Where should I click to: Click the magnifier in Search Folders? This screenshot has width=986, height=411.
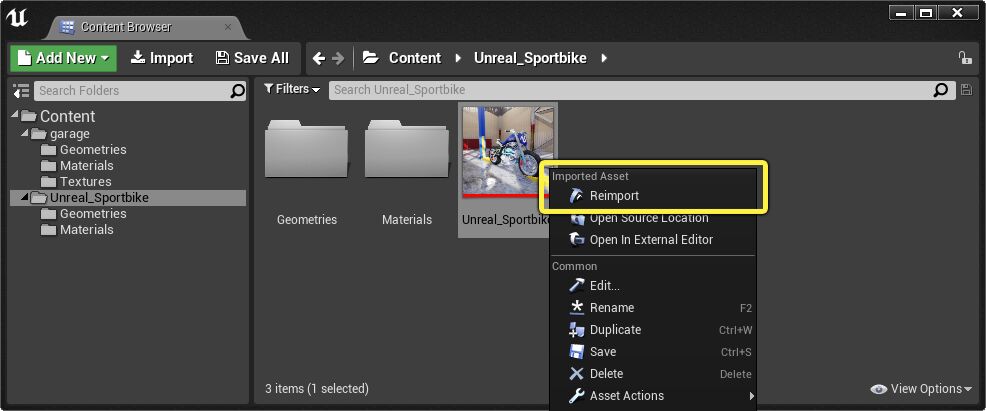238,91
